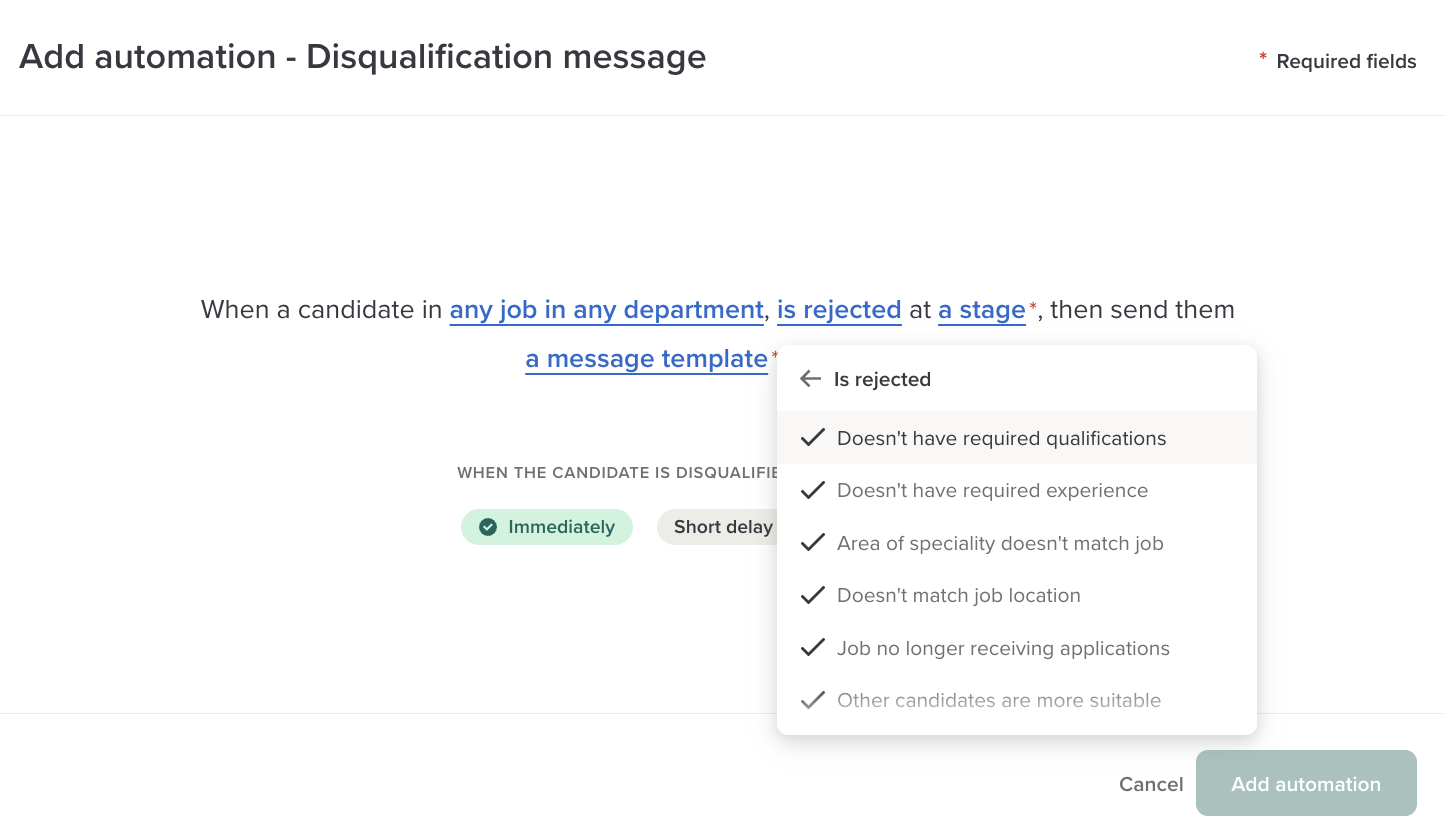Toggle Area of speciality doesn't match job

tap(1016, 543)
